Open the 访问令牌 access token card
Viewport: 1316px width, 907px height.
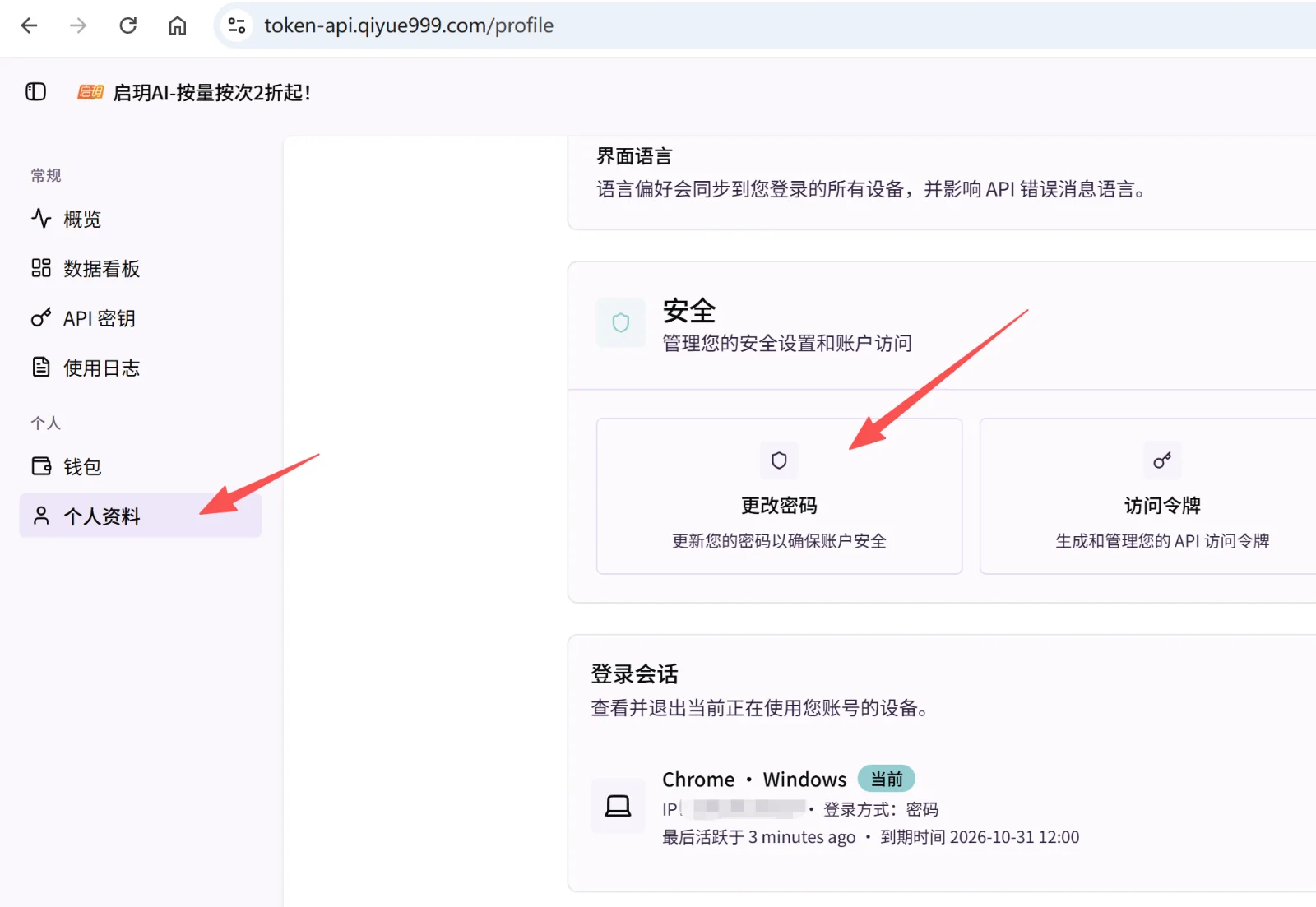[1148, 496]
